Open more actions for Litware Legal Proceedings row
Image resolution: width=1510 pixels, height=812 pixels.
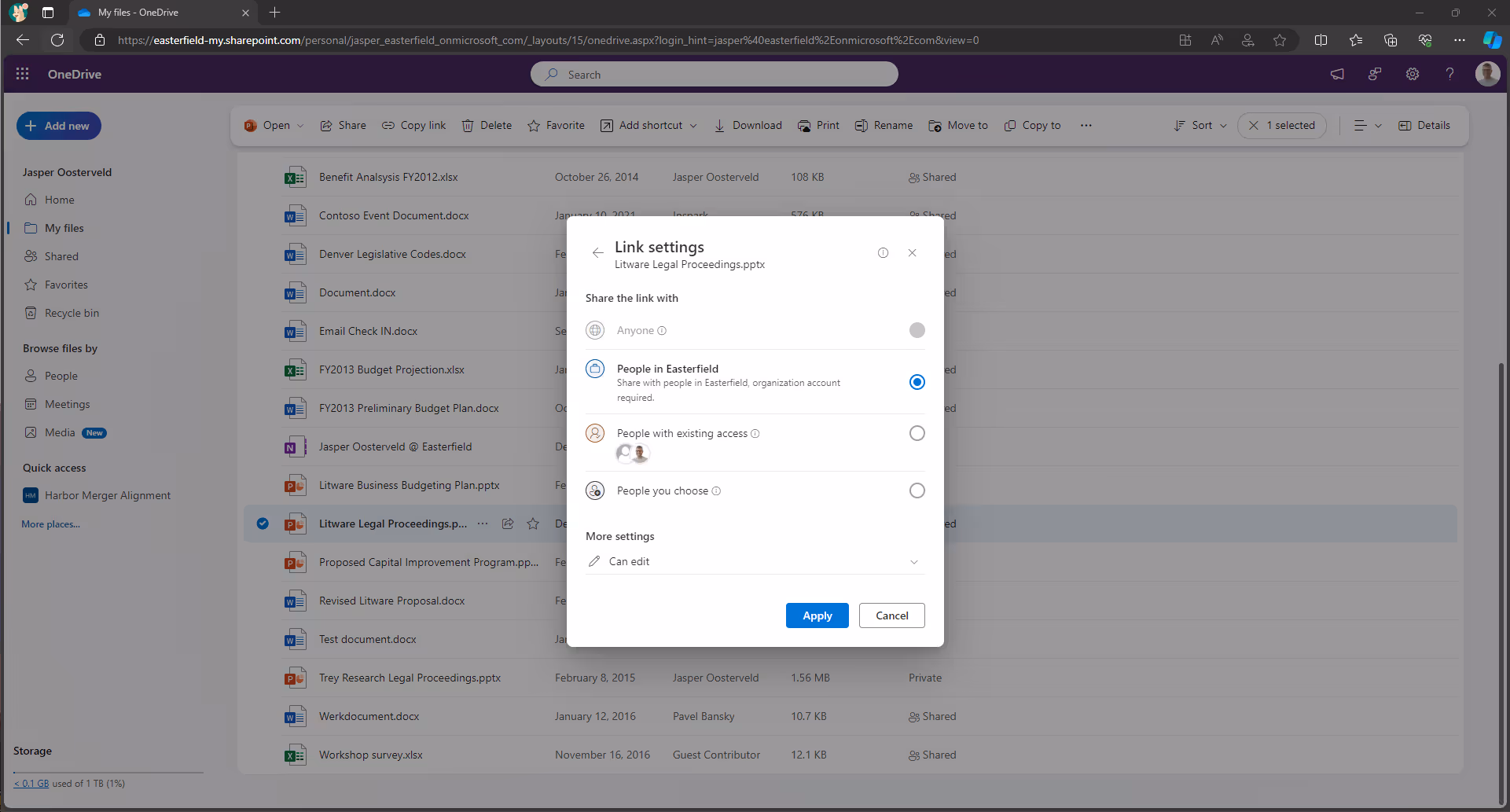[483, 524]
